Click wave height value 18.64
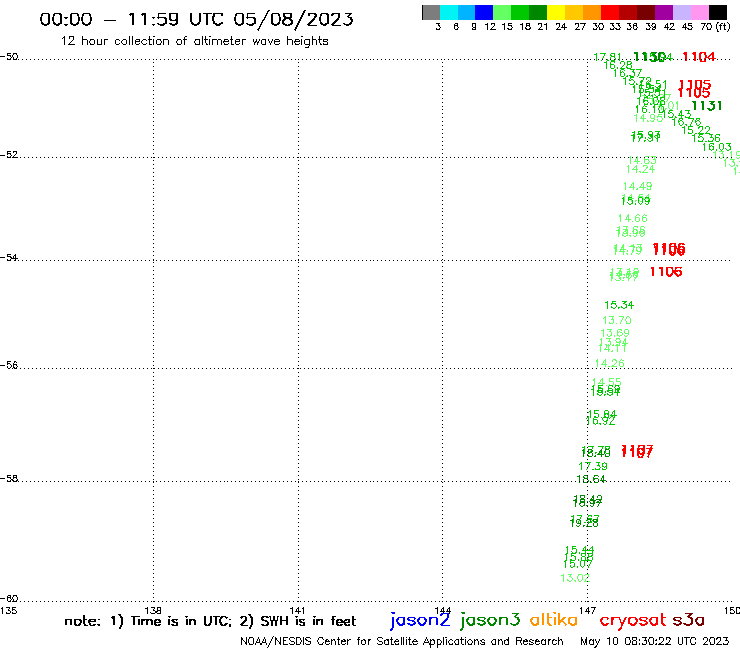740x650 pixels. coord(591,479)
